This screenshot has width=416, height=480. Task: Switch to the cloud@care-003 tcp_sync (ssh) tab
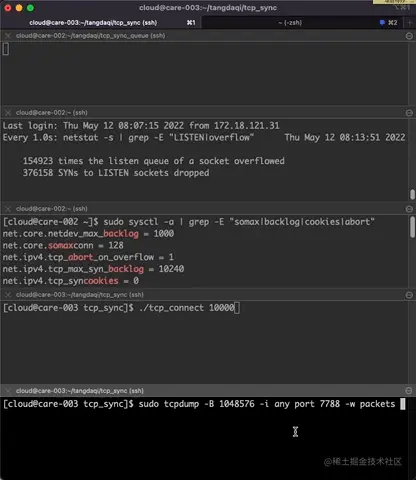point(101,23)
